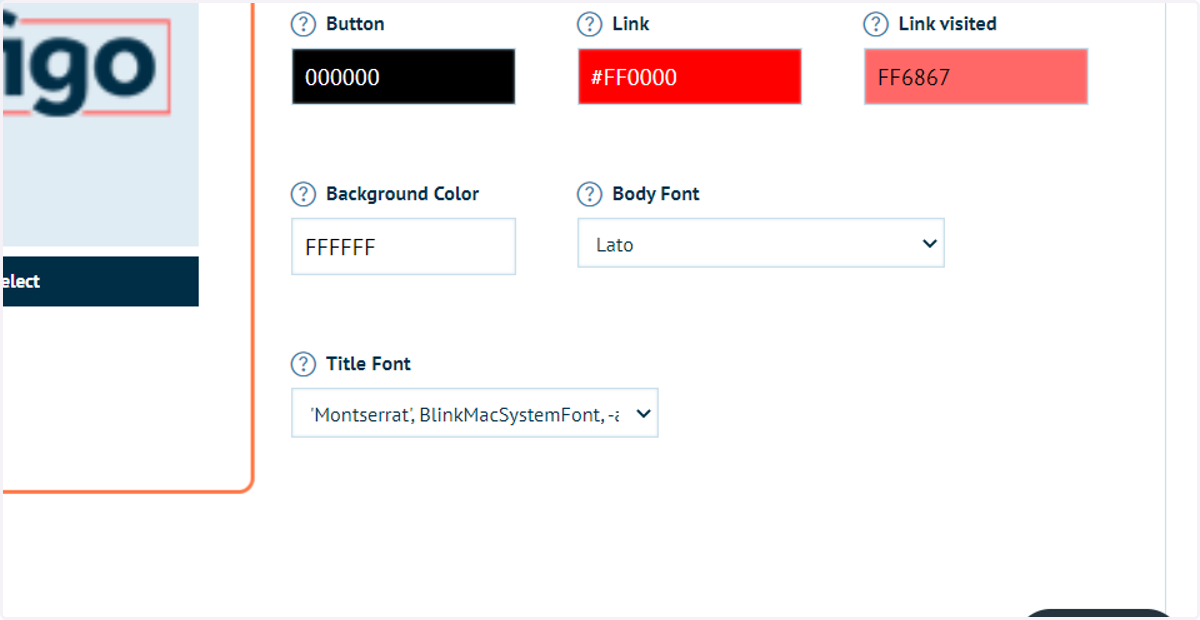1200x620 pixels.
Task: Click the dark Select button under logo
Action: [x=100, y=281]
